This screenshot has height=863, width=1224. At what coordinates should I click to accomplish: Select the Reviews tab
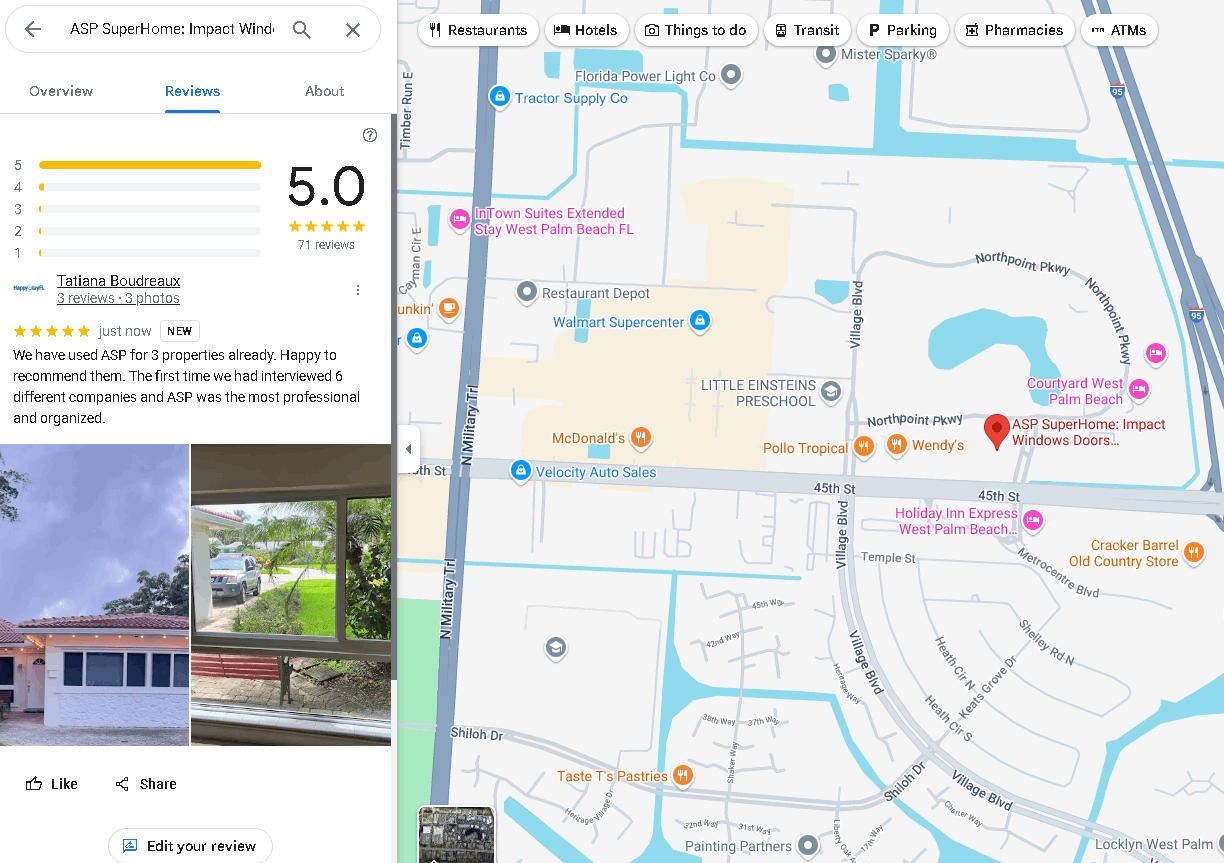(x=193, y=91)
